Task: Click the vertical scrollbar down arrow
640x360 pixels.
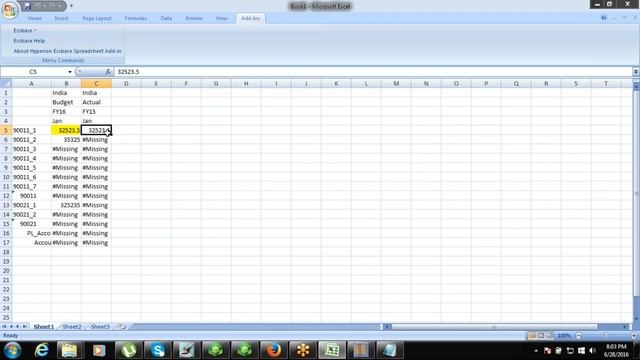Action: click(x=636, y=319)
